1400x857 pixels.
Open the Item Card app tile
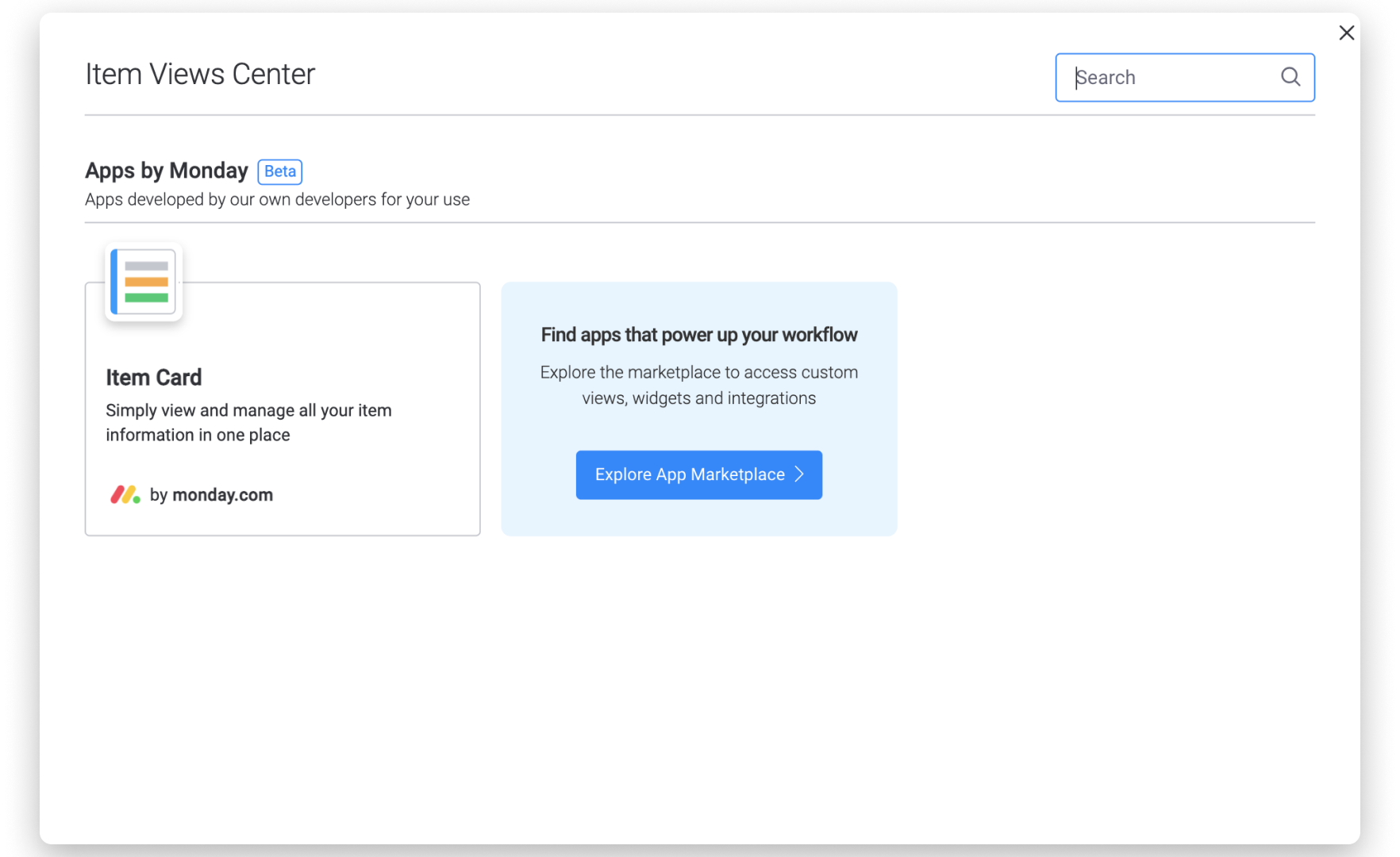click(283, 409)
